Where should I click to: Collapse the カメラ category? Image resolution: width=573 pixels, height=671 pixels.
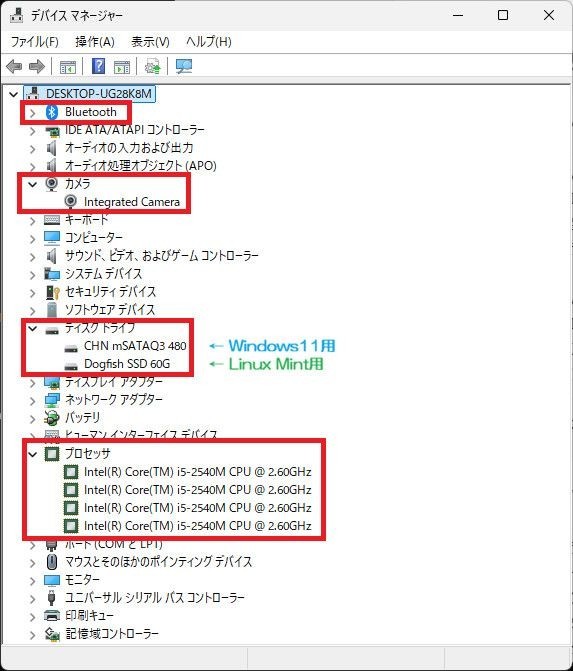pos(33,184)
